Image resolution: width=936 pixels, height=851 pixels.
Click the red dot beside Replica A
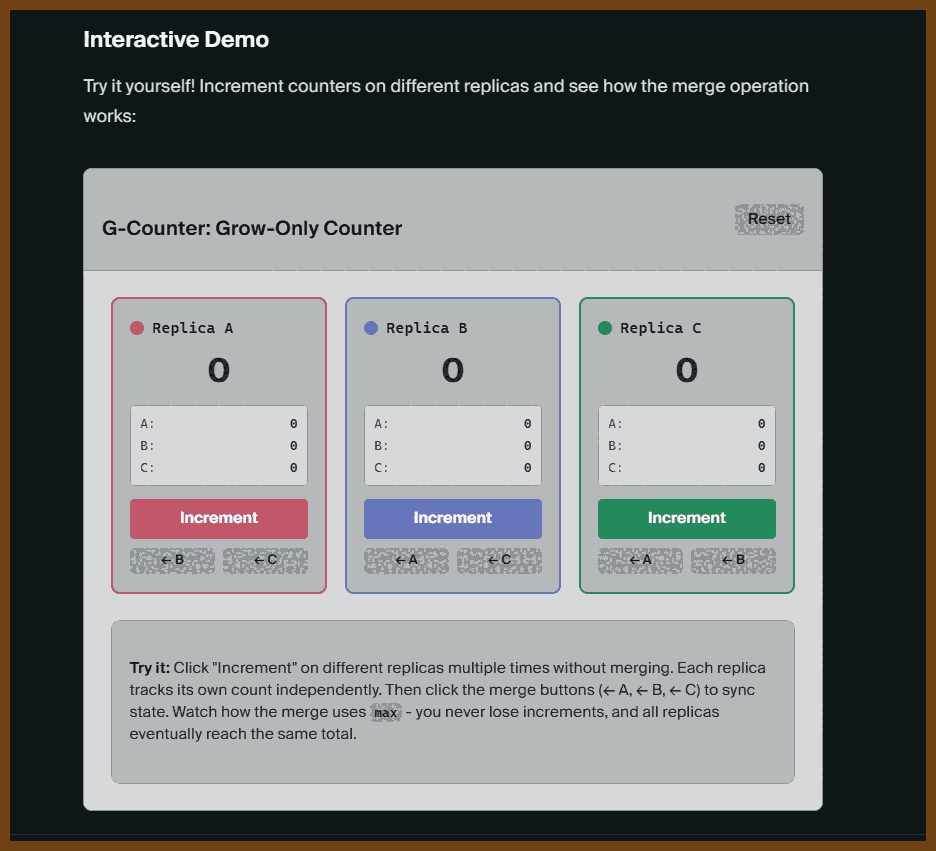(137, 328)
